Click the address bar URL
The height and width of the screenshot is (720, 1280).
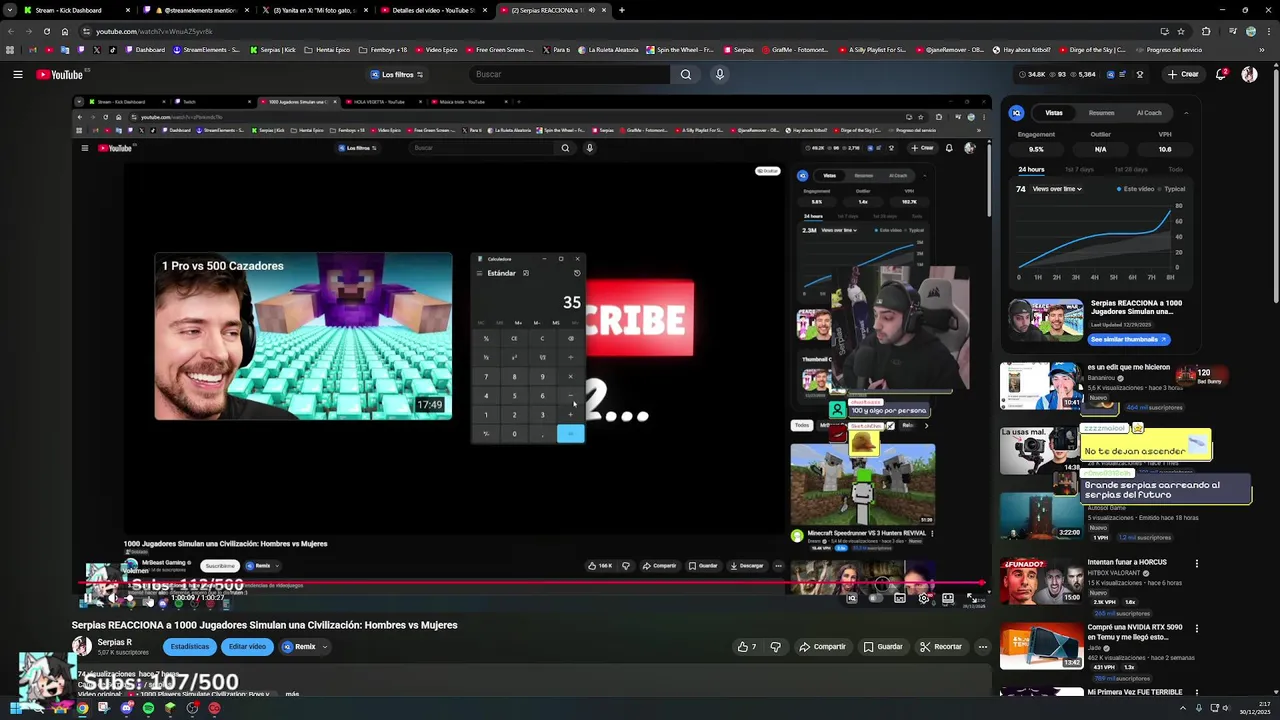(x=154, y=31)
